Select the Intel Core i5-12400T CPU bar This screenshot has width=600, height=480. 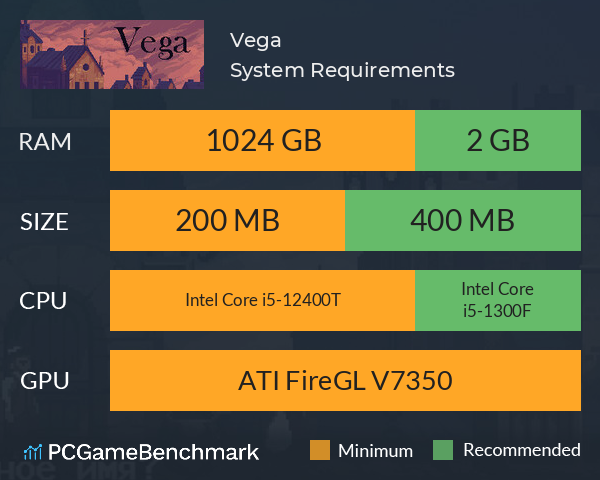pyautogui.click(x=262, y=300)
